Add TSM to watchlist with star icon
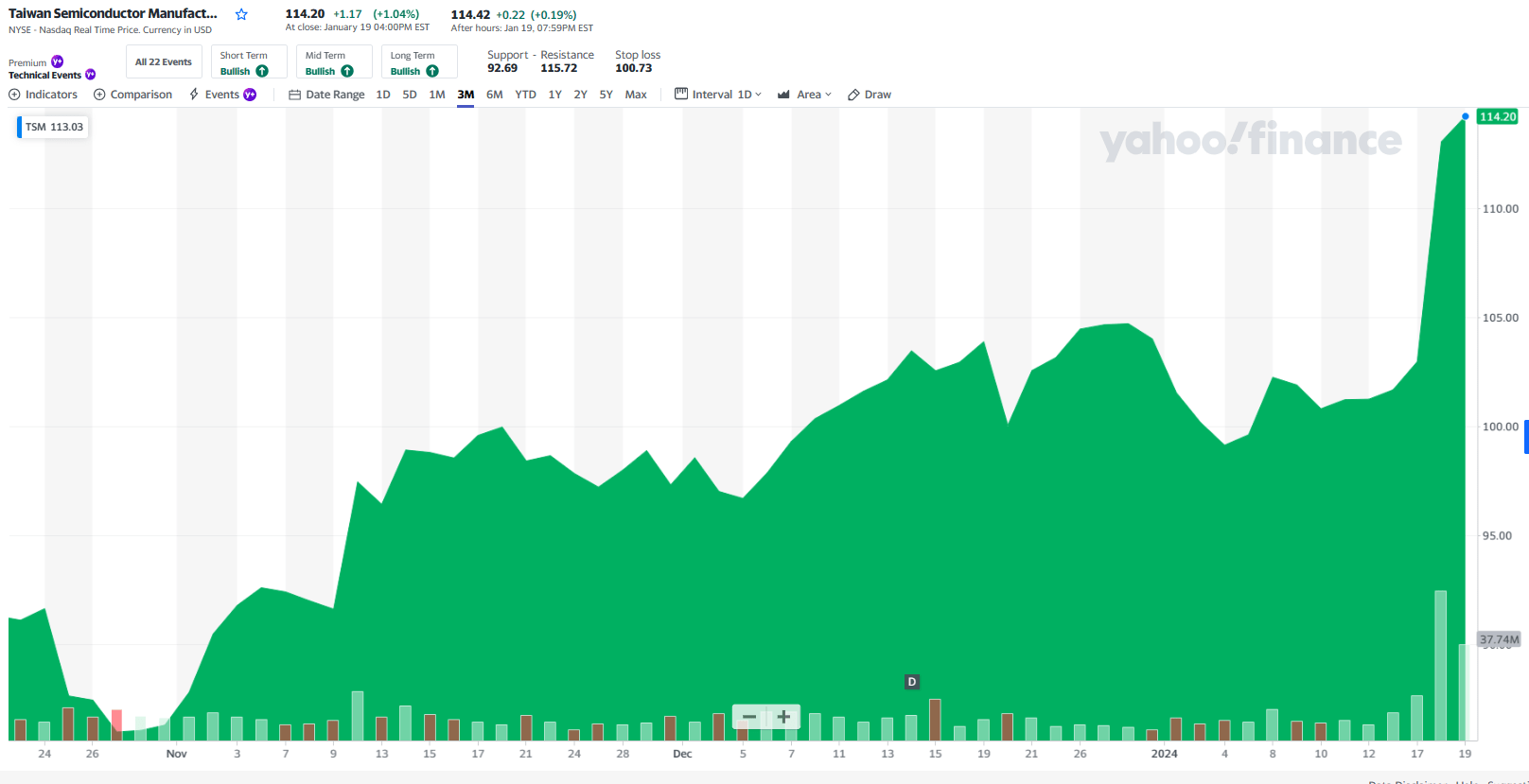The width and height of the screenshot is (1529, 784). coord(241,14)
